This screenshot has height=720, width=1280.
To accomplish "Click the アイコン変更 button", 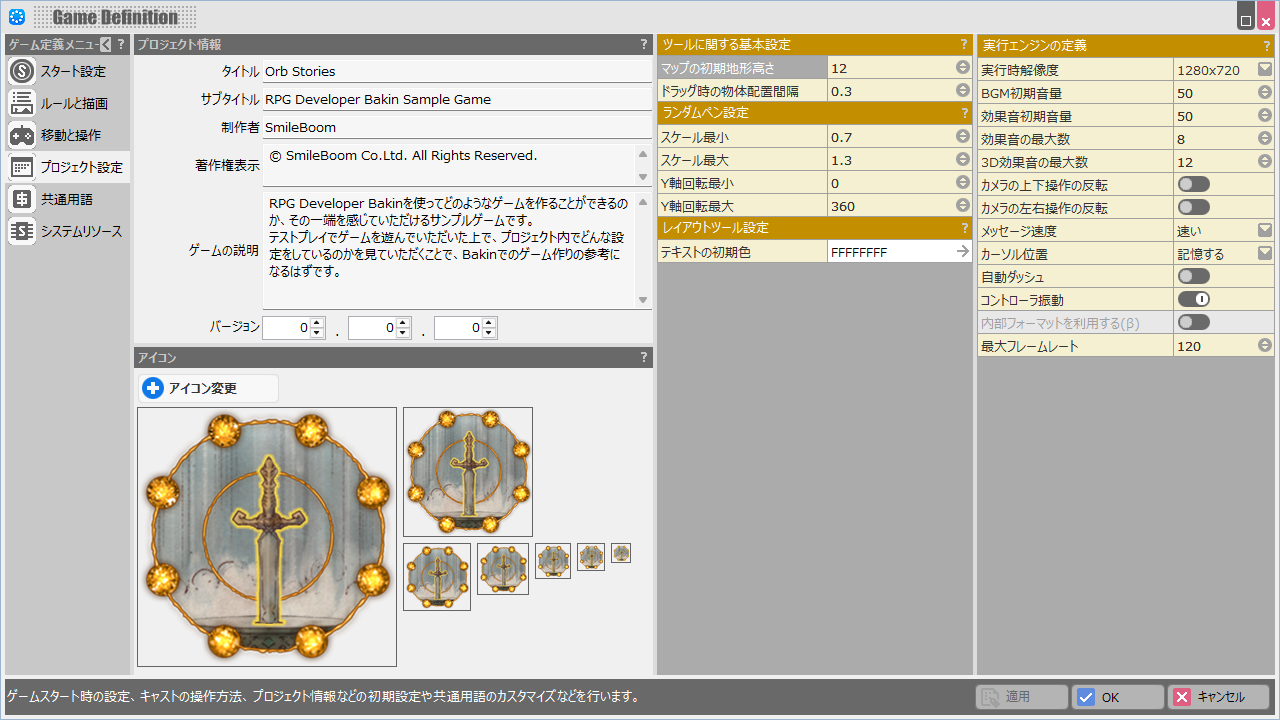I will coord(208,389).
